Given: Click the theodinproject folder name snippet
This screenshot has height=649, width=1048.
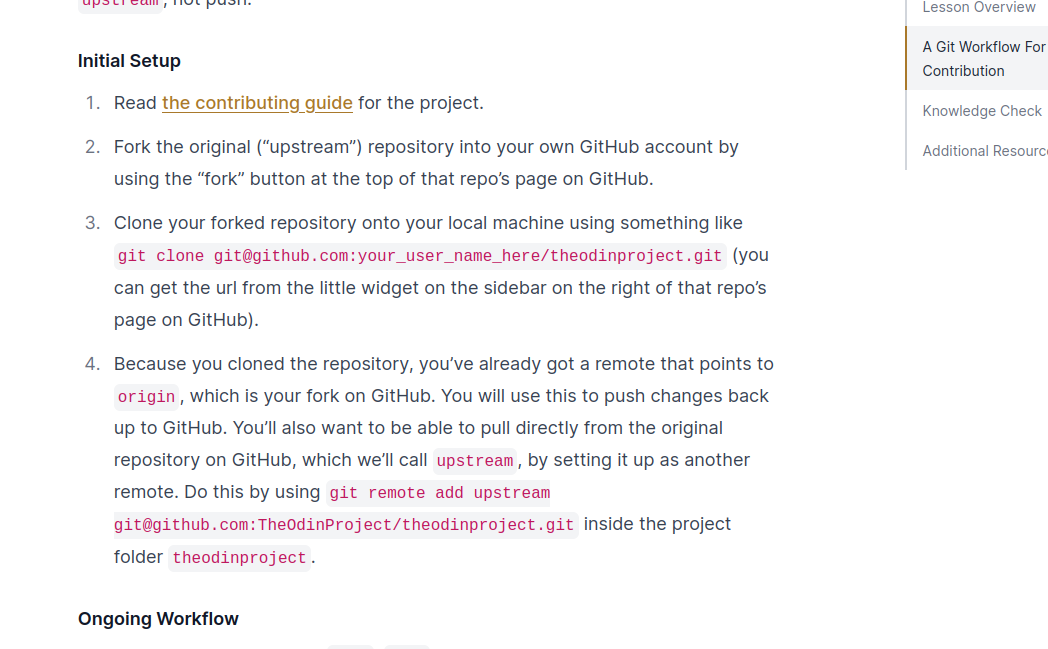Looking at the screenshot, I should (x=239, y=558).
